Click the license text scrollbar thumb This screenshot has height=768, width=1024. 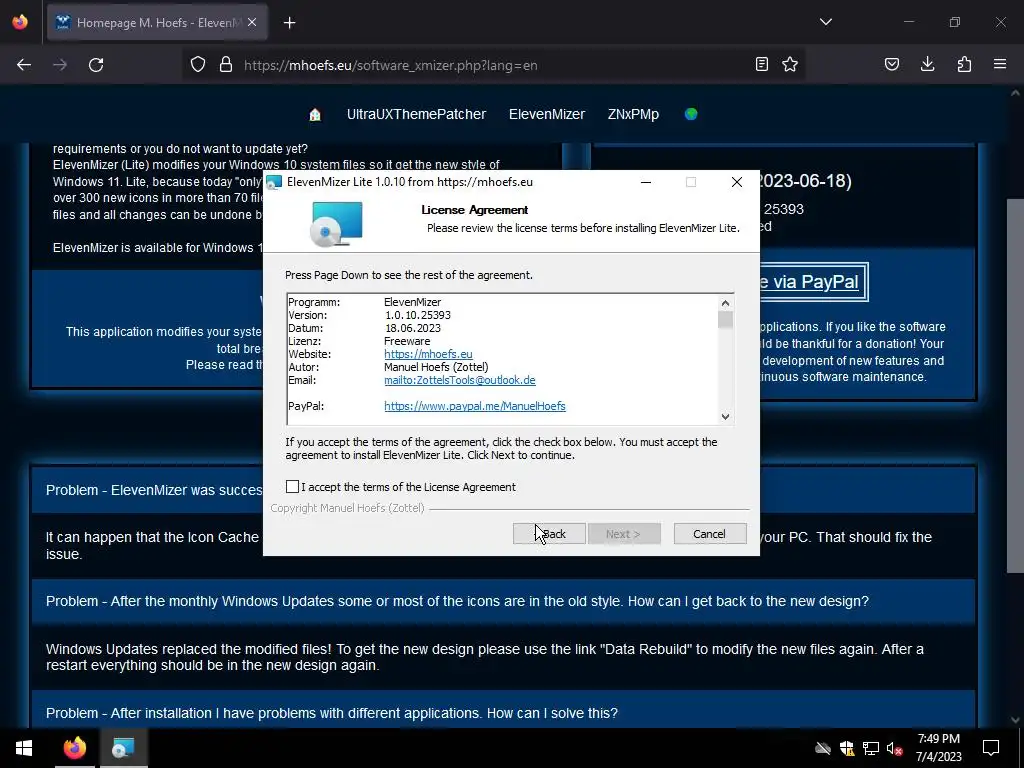[725, 319]
